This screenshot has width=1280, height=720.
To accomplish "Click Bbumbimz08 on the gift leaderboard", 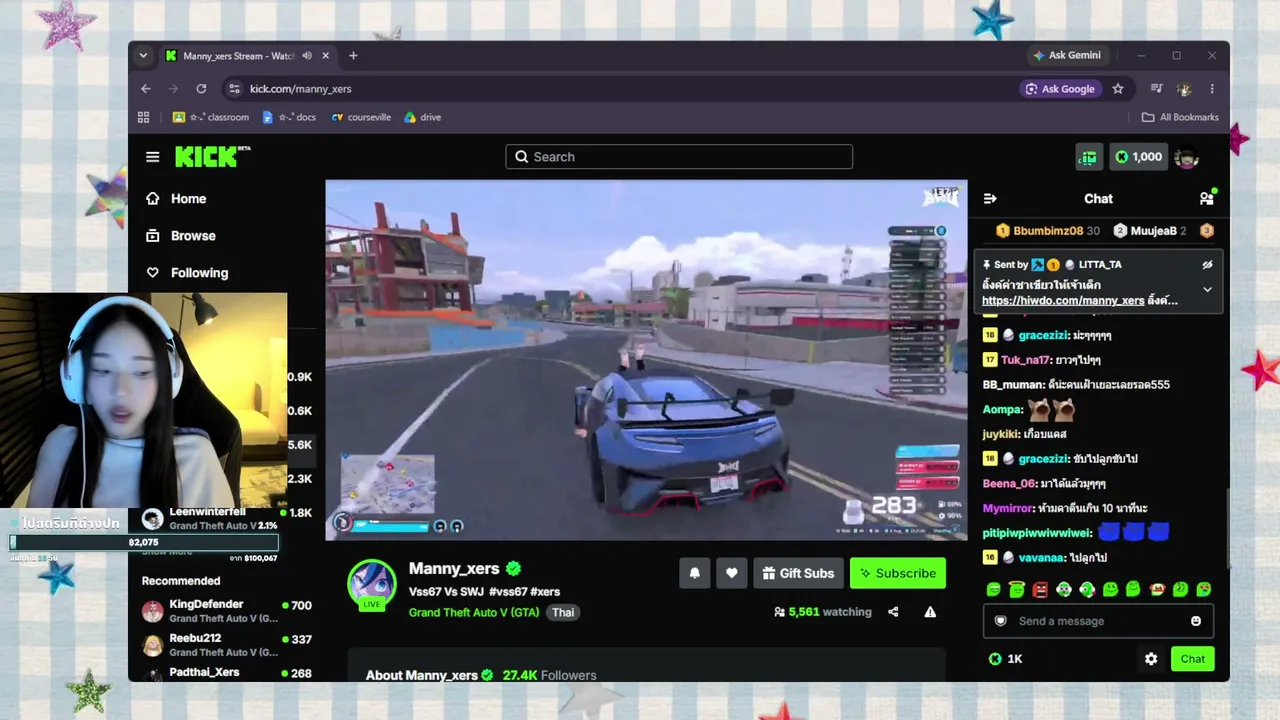I will (1048, 231).
